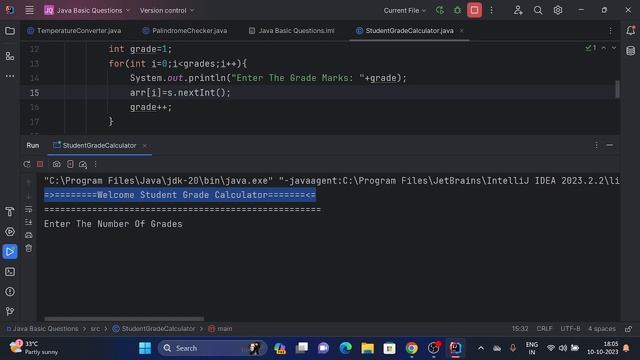The width and height of the screenshot is (640, 360).
Task: Open Windows Start menu
Action: pyautogui.click(x=145, y=348)
